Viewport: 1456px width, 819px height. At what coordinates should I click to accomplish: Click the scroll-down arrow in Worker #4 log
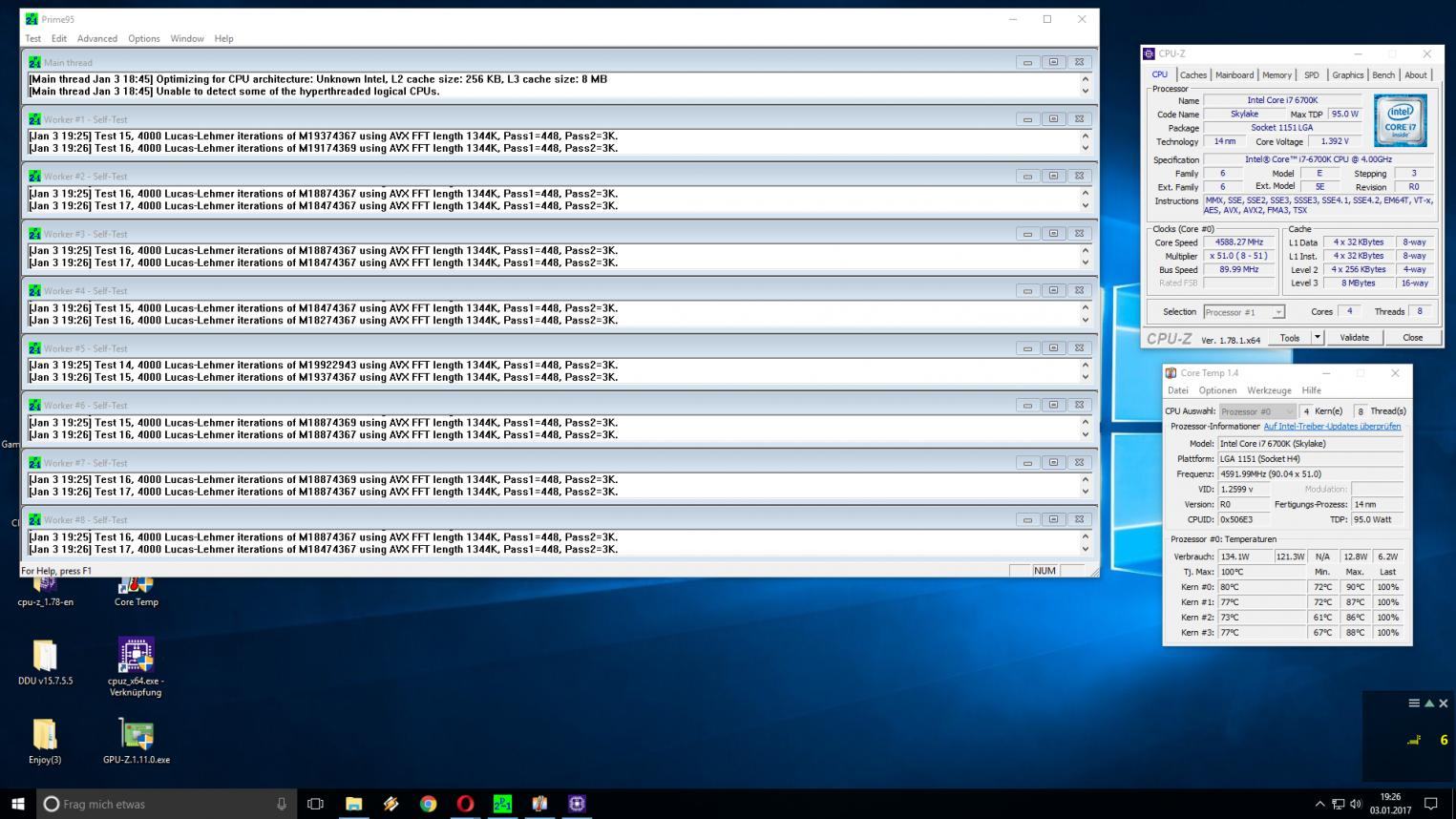[x=1086, y=321]
